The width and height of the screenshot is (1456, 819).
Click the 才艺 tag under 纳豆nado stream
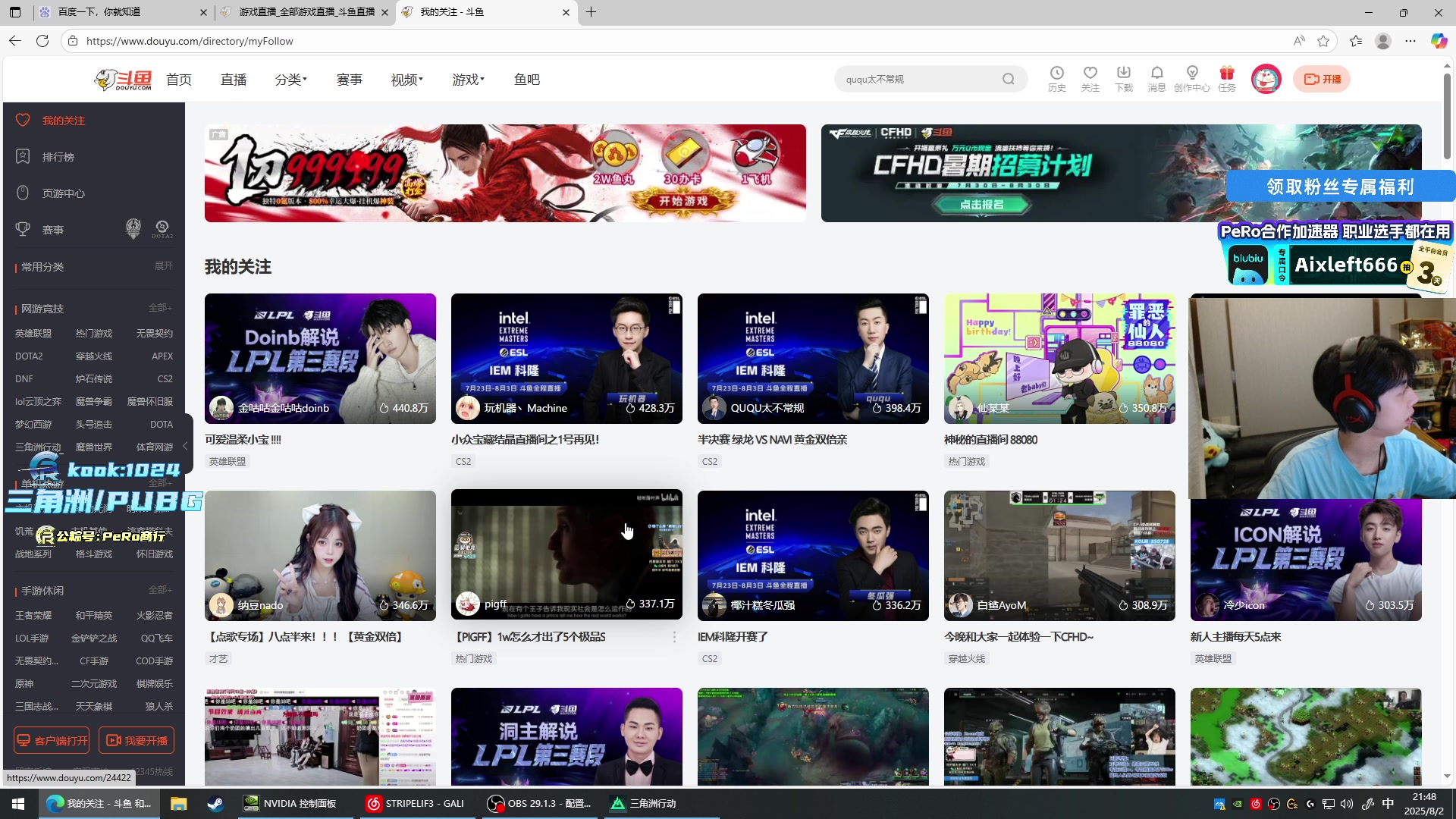click(x=218, y=658)
